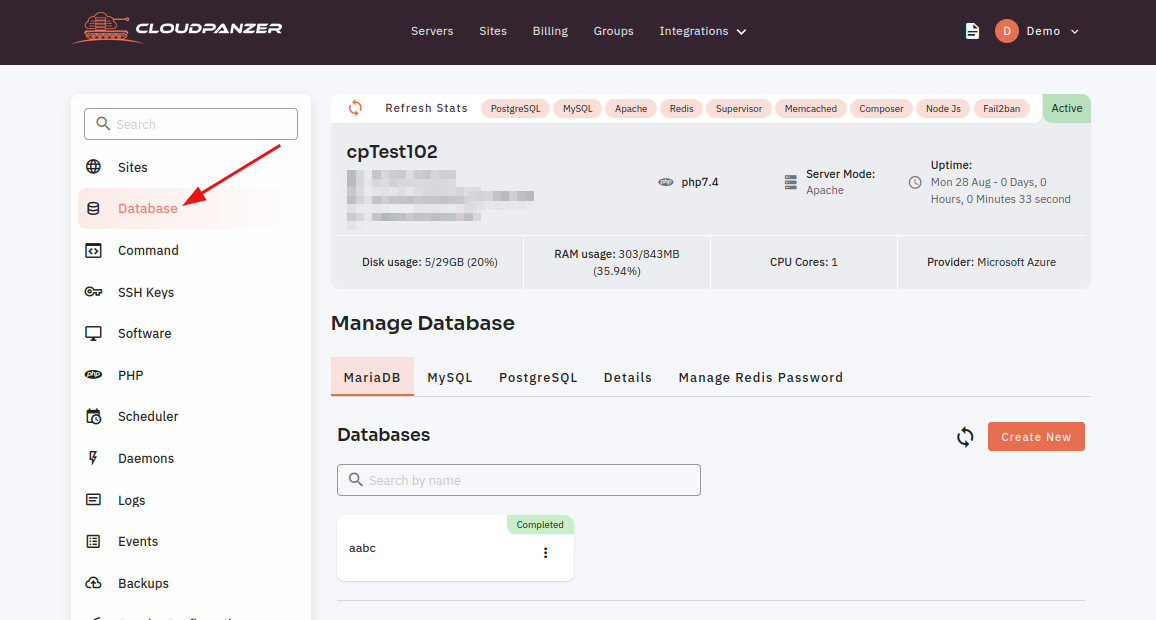Click the cpTest102 server name
Viewport: 1156px width, 620px height.
pos(392,152)
